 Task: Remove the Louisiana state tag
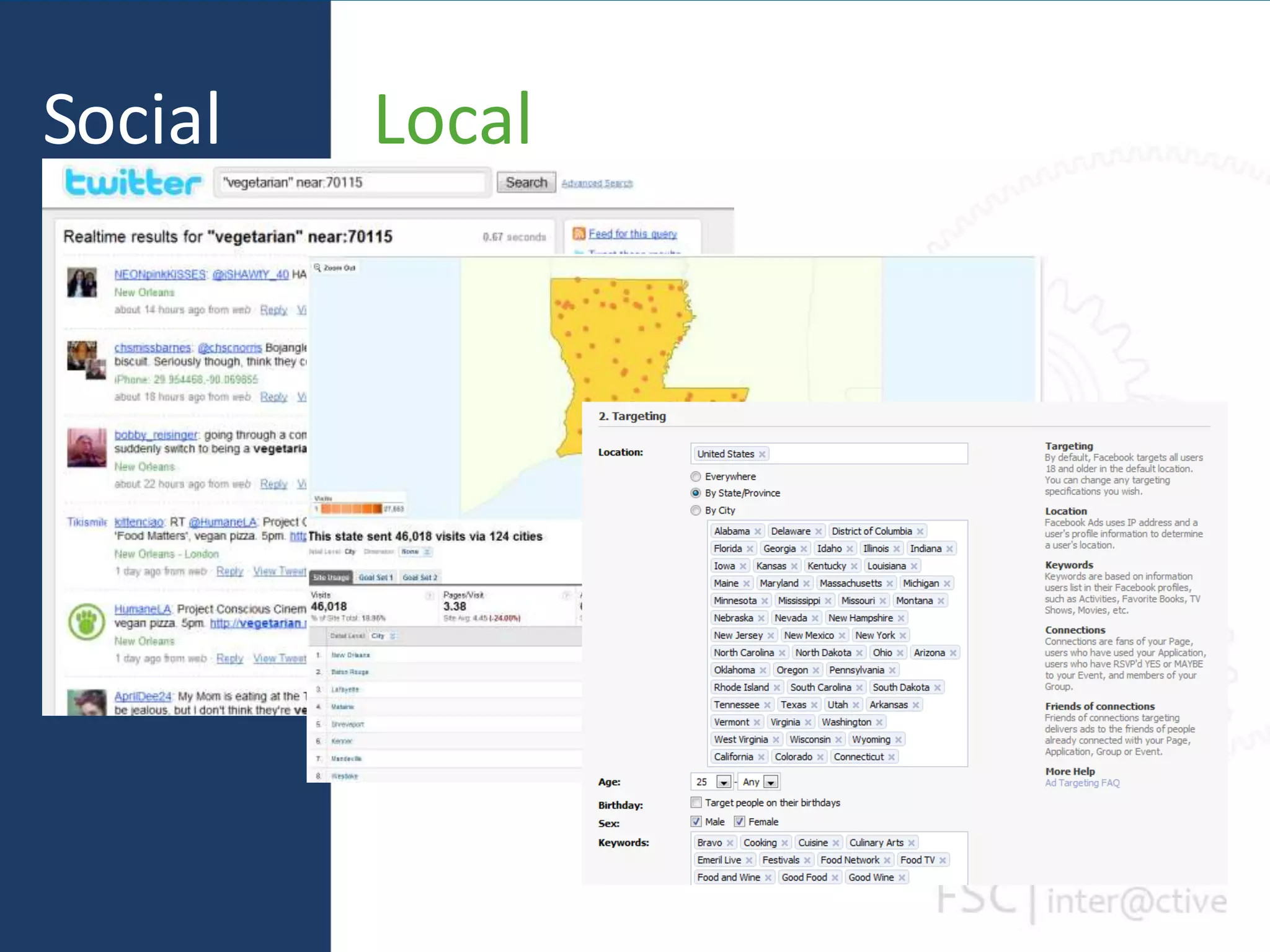tap(914, 566)
